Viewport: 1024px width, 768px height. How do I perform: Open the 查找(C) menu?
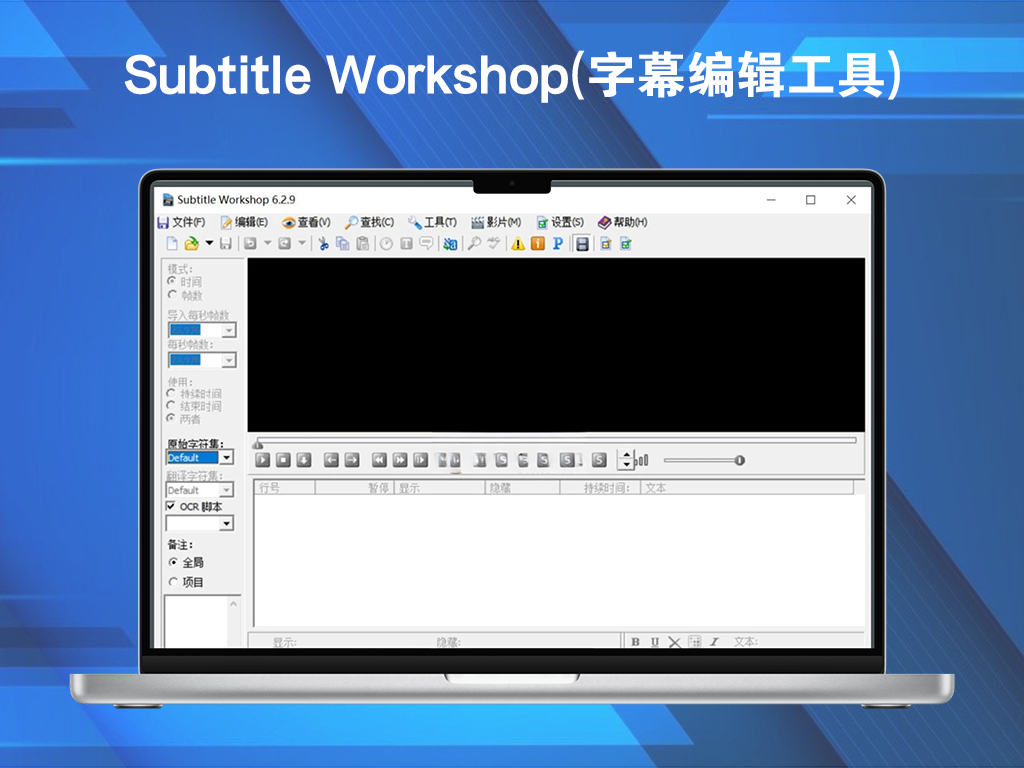tap(370, 222)
